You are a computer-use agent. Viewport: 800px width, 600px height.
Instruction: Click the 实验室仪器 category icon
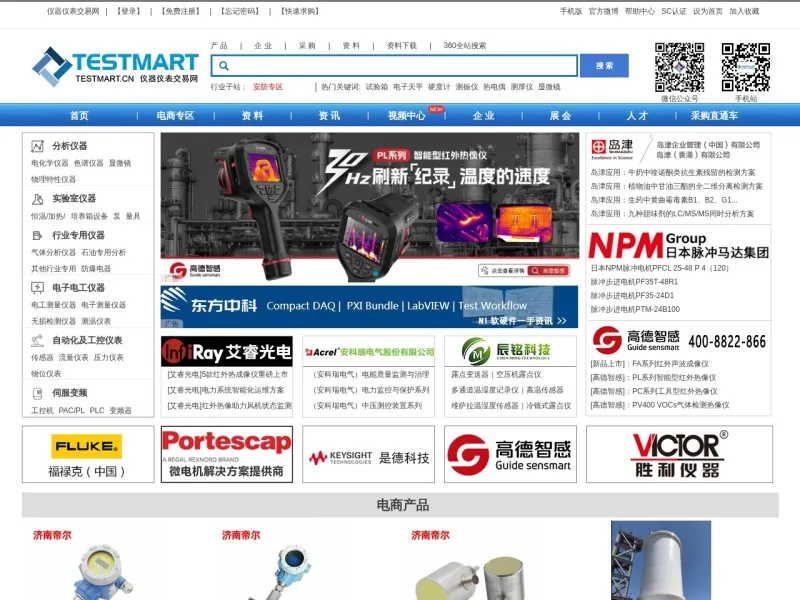point(37,199)
